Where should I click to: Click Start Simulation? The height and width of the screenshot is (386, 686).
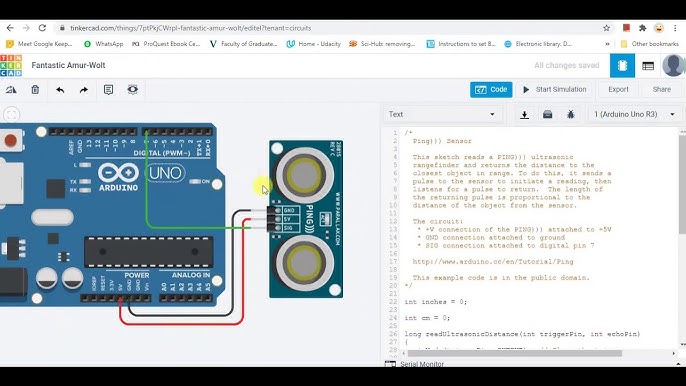554,90
